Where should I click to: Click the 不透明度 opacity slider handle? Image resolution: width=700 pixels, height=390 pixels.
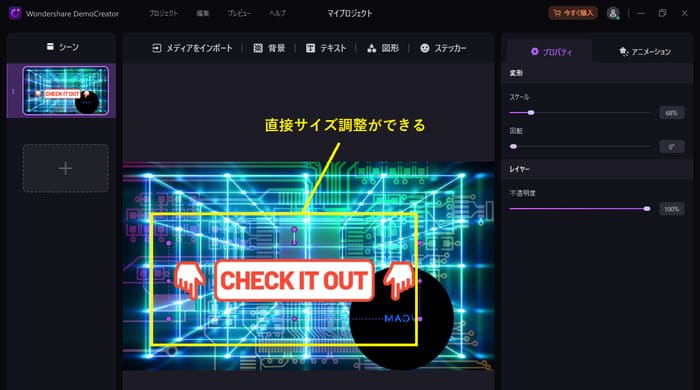click(x=647, y=209)
